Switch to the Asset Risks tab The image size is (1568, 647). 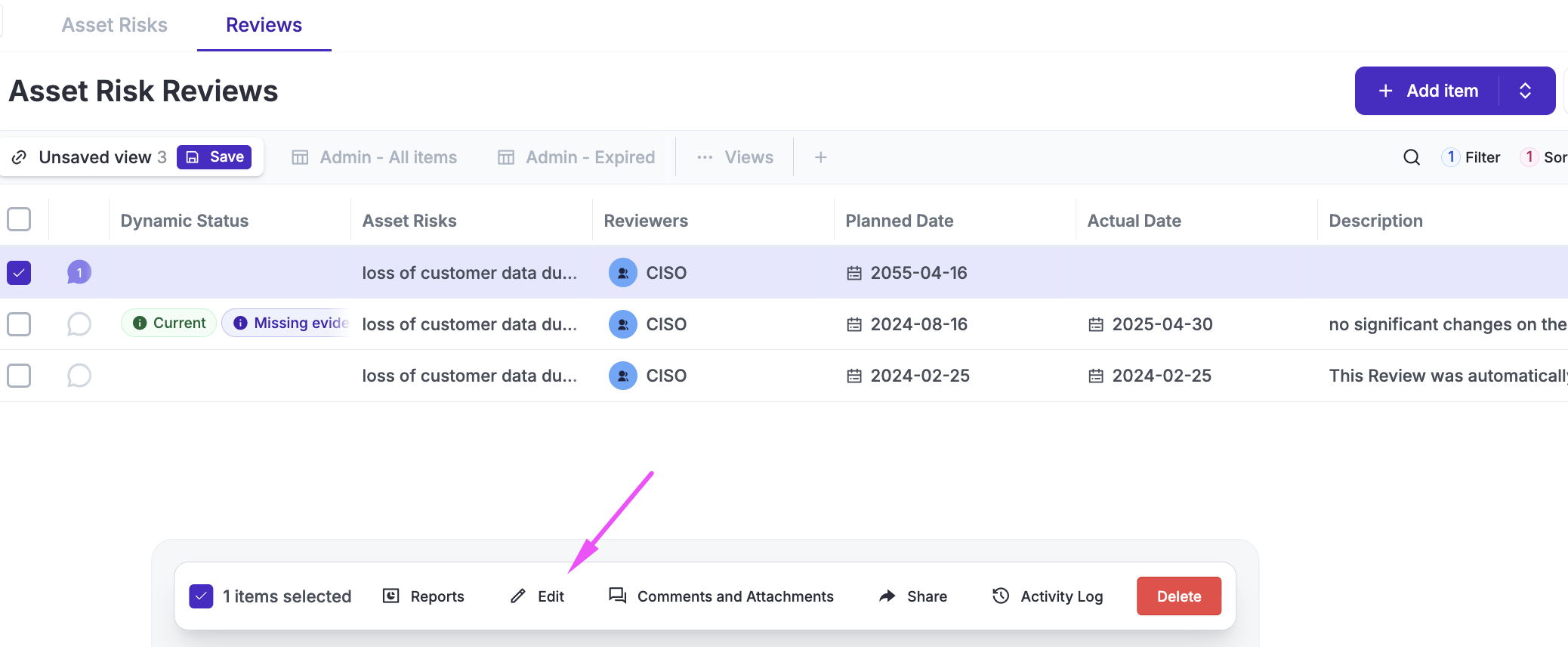(x=115, y=25)
